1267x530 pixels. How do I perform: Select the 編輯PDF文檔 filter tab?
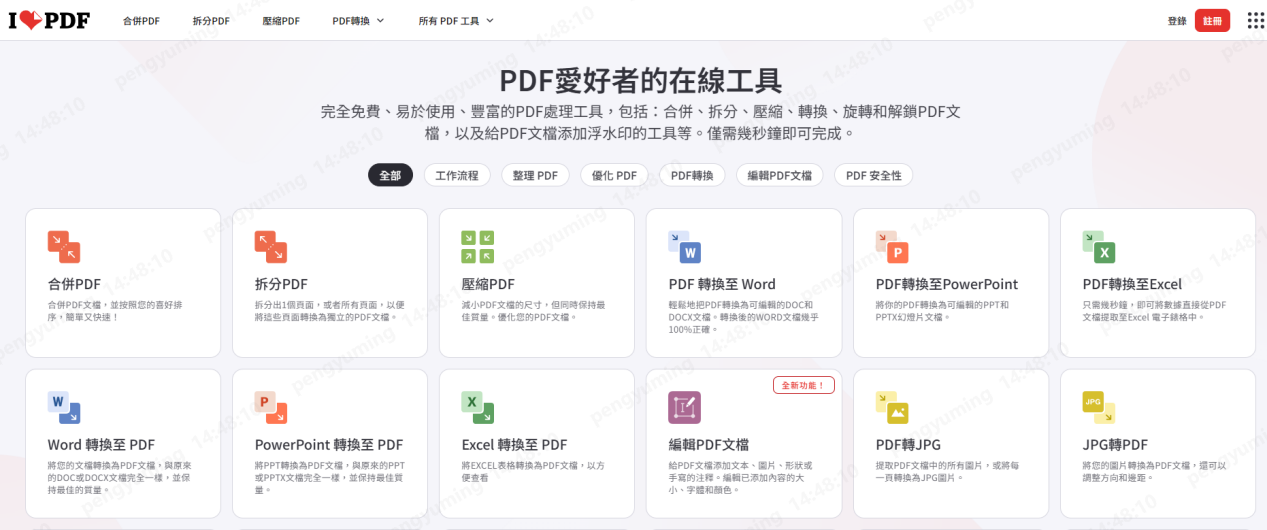click(x=780, y=175)
